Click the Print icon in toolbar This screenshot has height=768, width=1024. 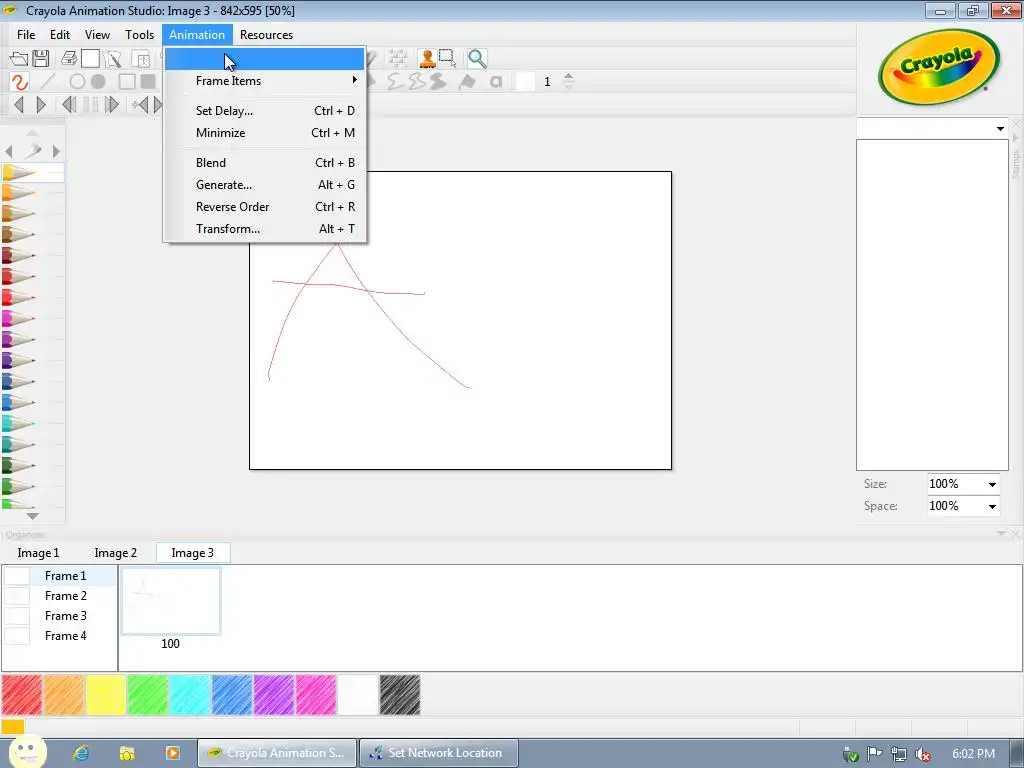pyautogui.click(x=69, y=59)
